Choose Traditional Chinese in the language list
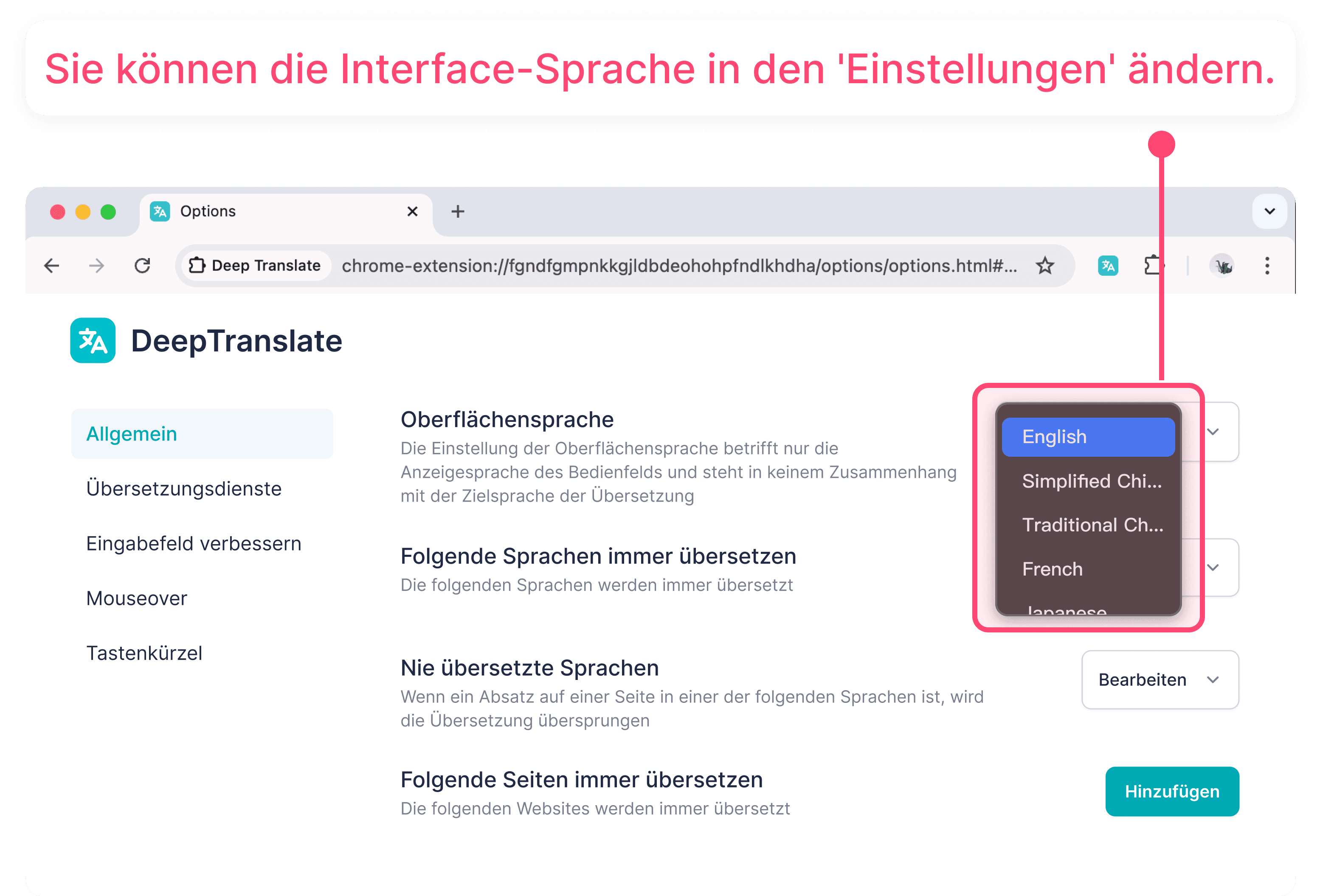Image resolution: width=1320 pixels, height=896 pixels. pyautogui.click(x=1088, y=525)
